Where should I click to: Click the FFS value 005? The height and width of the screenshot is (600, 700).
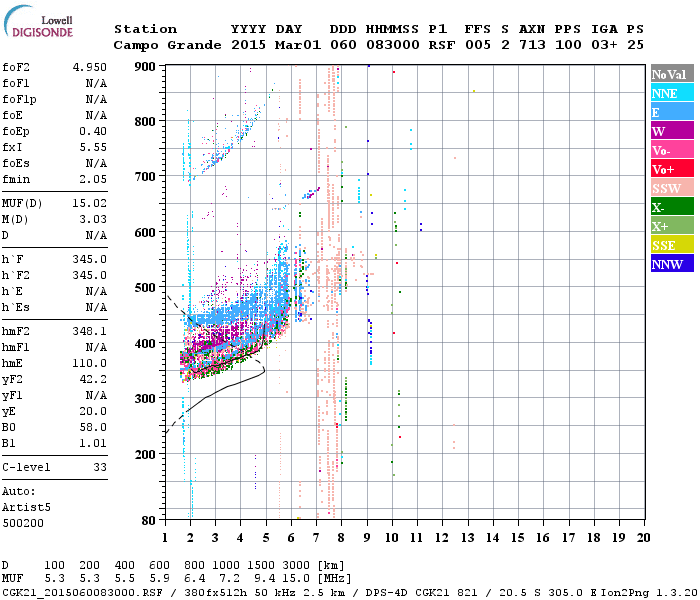pos(478,45)
